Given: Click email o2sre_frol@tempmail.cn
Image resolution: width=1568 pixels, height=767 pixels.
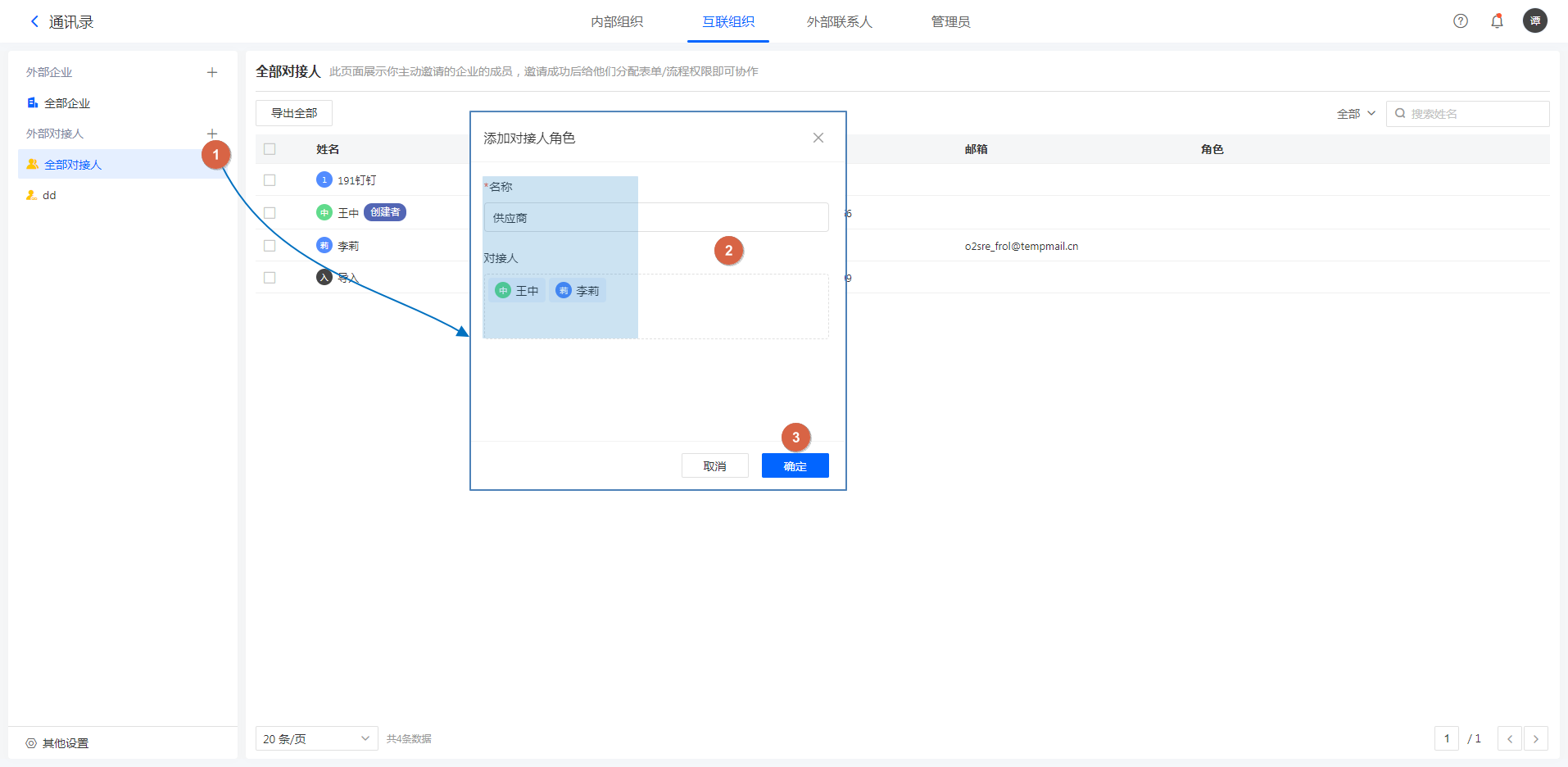Looking at the screenshot, I should tap(1022, 246).
